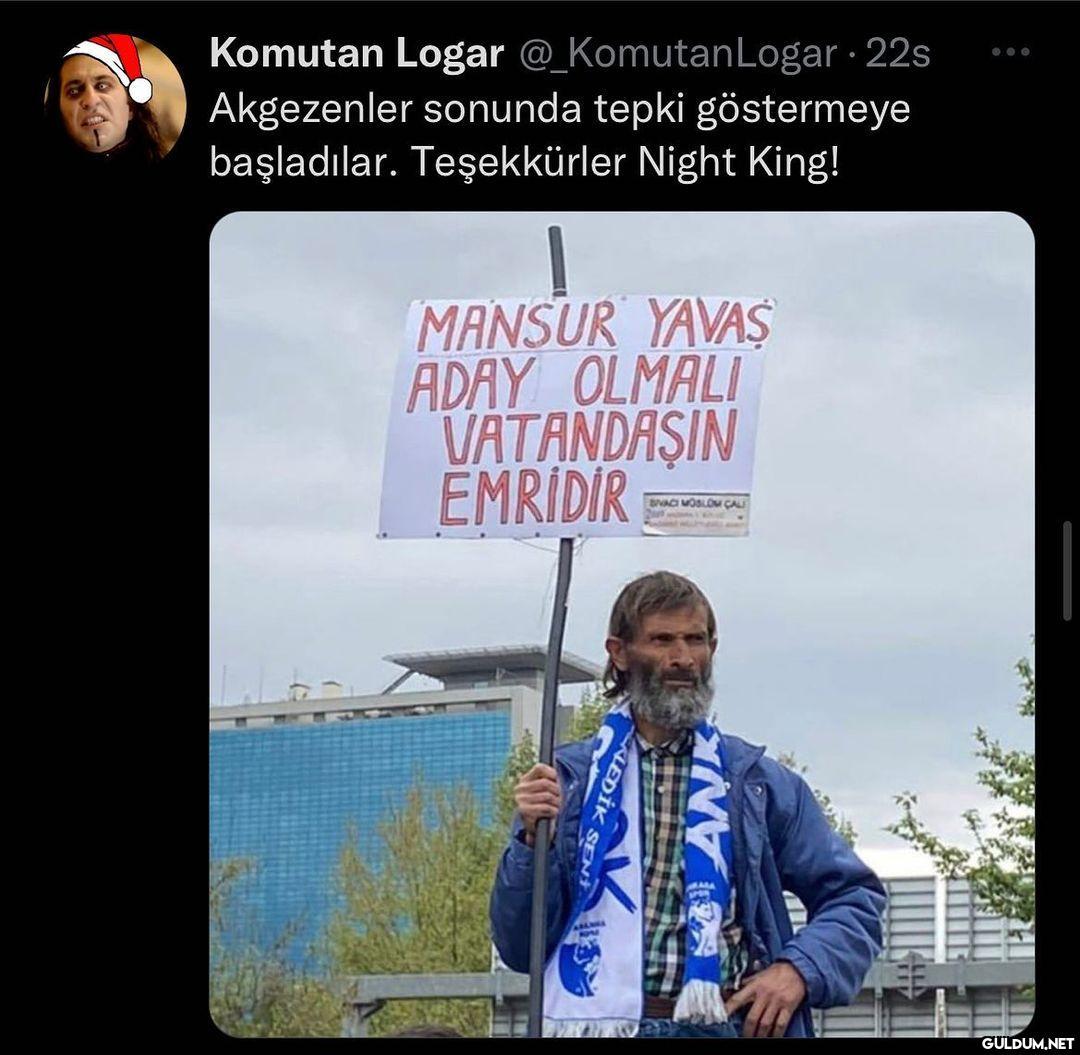The height and width of the screenshot is (1055, 1080).
Task: Click the GULDUM.NET watermark
Action: pos(1028,1043)
